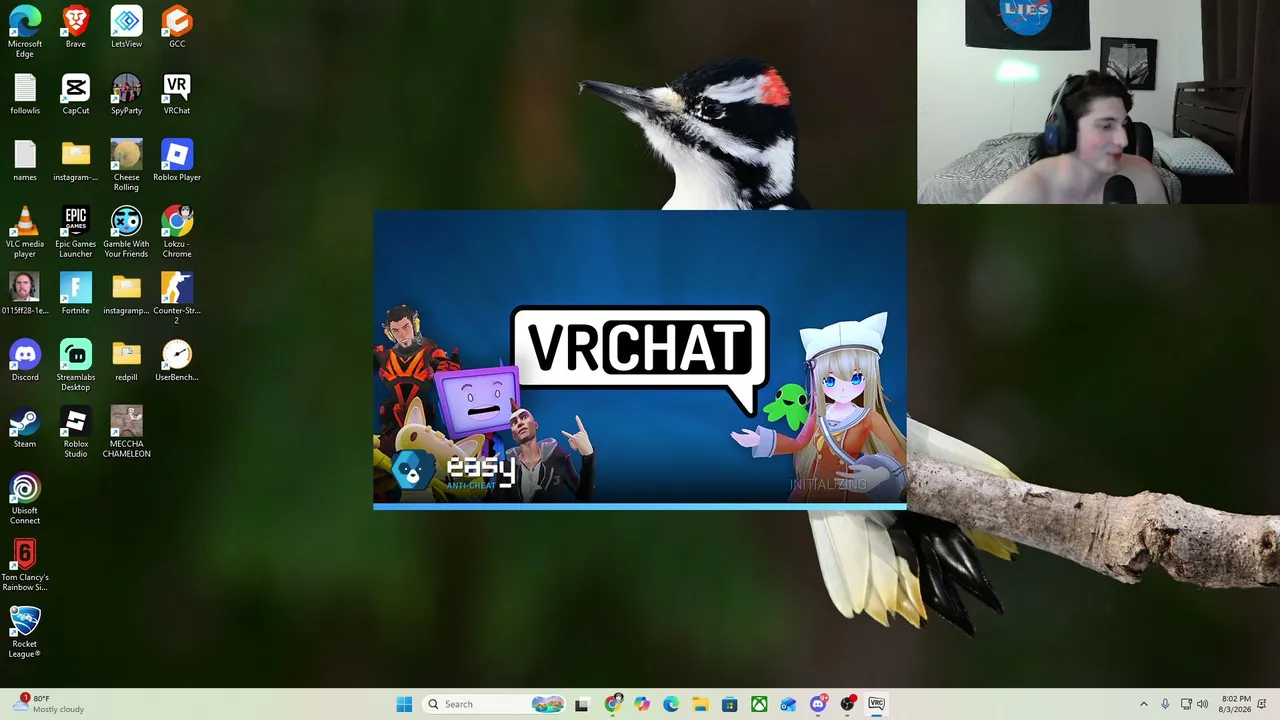
Task: Open Microsoft Edge from the taskbar
Action: pos(671,704)
